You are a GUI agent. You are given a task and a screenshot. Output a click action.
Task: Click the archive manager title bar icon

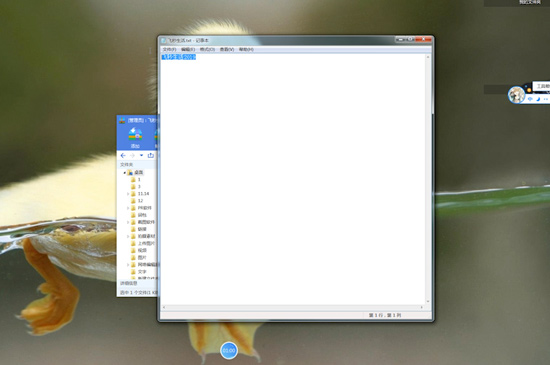tap(122, 121)
